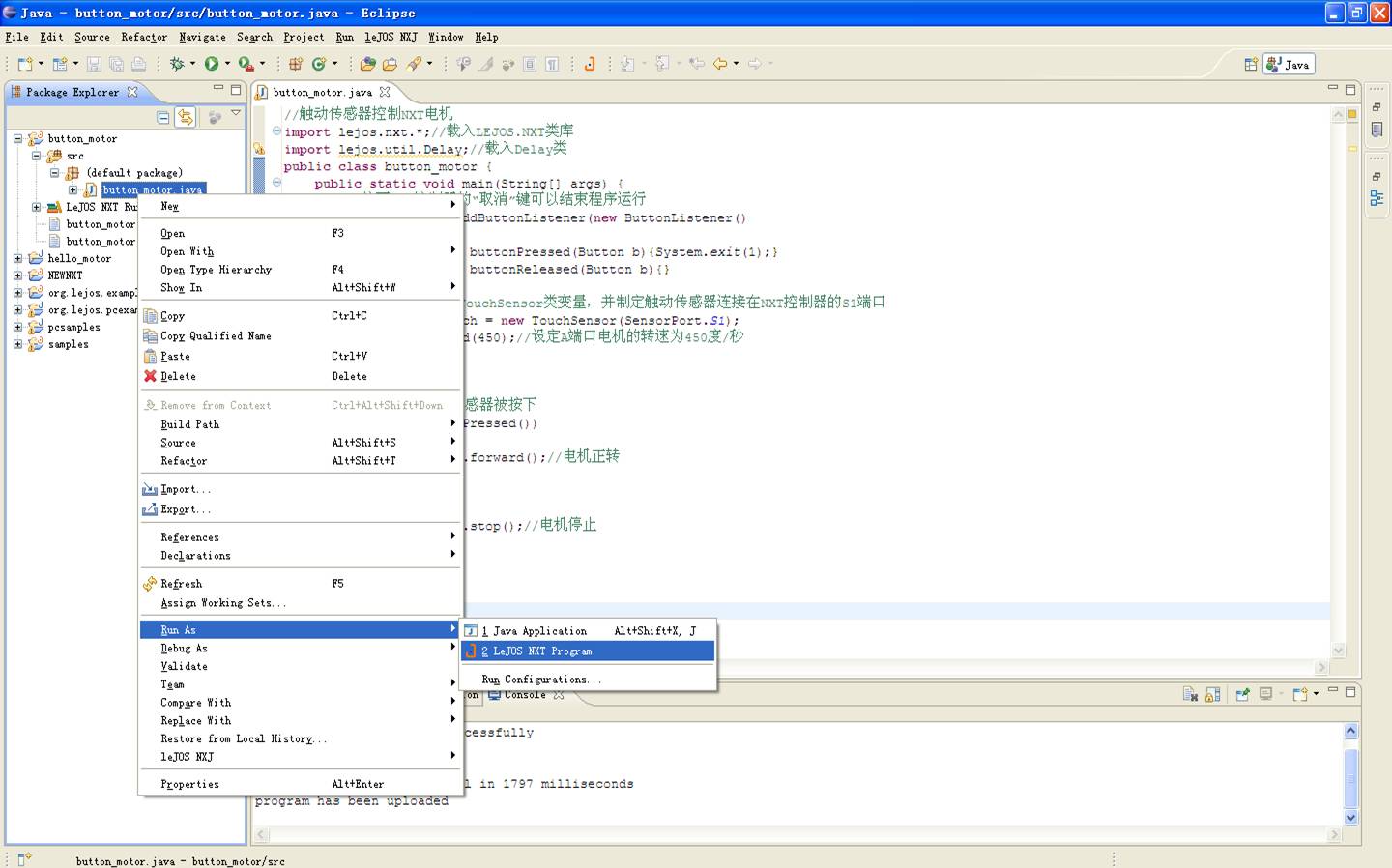Click the leJOS NXJ upload toolbar icon
Image resolution: width=1392 pixels, height=868 pixels.
(589, 64)
